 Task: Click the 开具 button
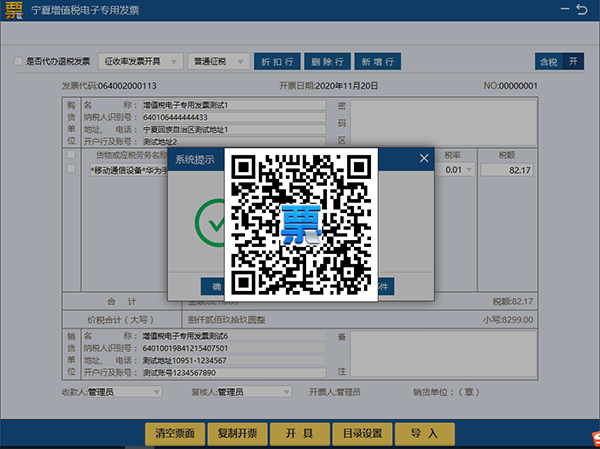(300, 434)
